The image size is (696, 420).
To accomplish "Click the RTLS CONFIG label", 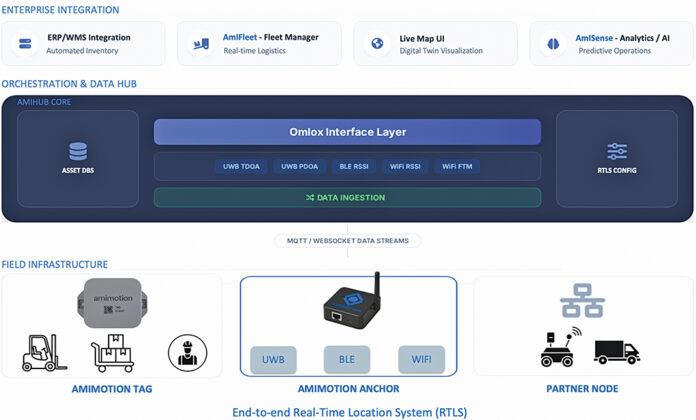I will tap(617, 170).
